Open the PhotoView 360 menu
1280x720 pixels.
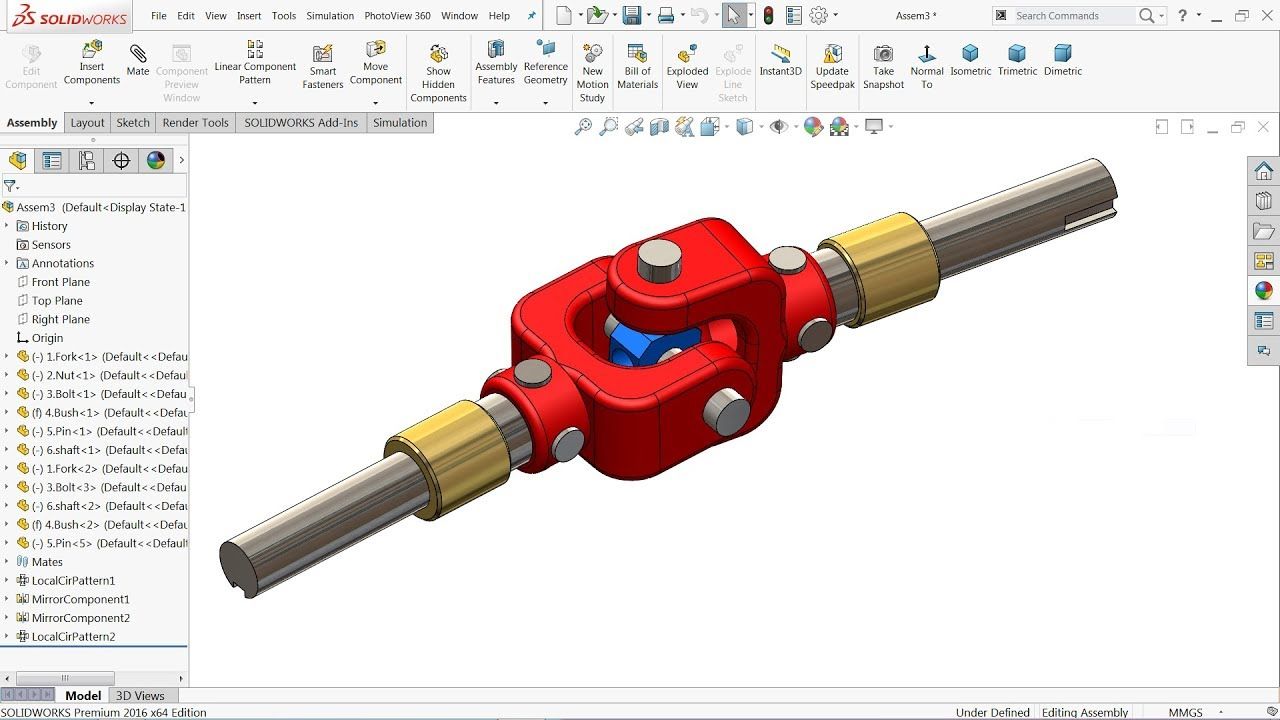397,16
